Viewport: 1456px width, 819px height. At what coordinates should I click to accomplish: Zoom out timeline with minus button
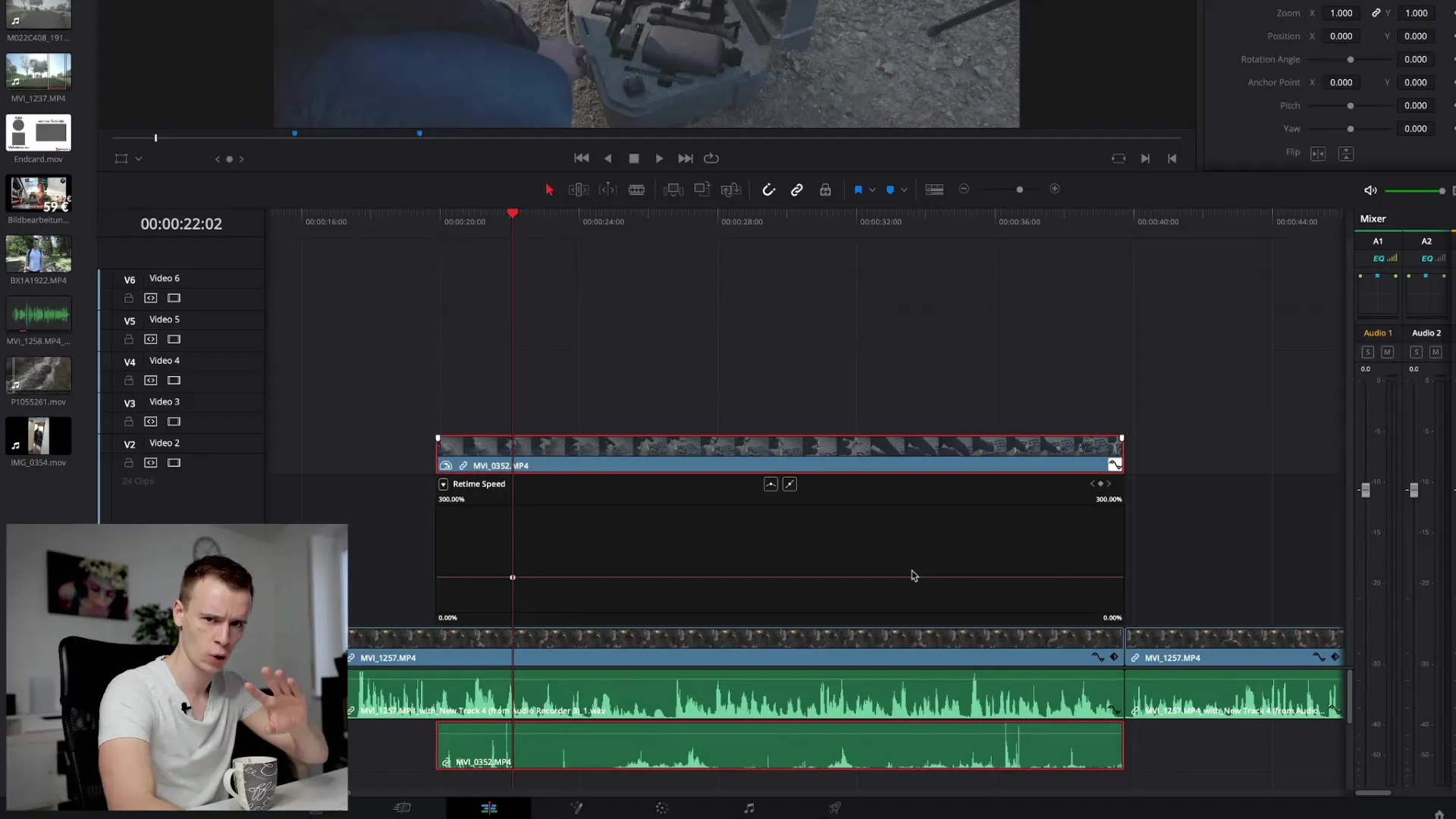click(964, 189)
